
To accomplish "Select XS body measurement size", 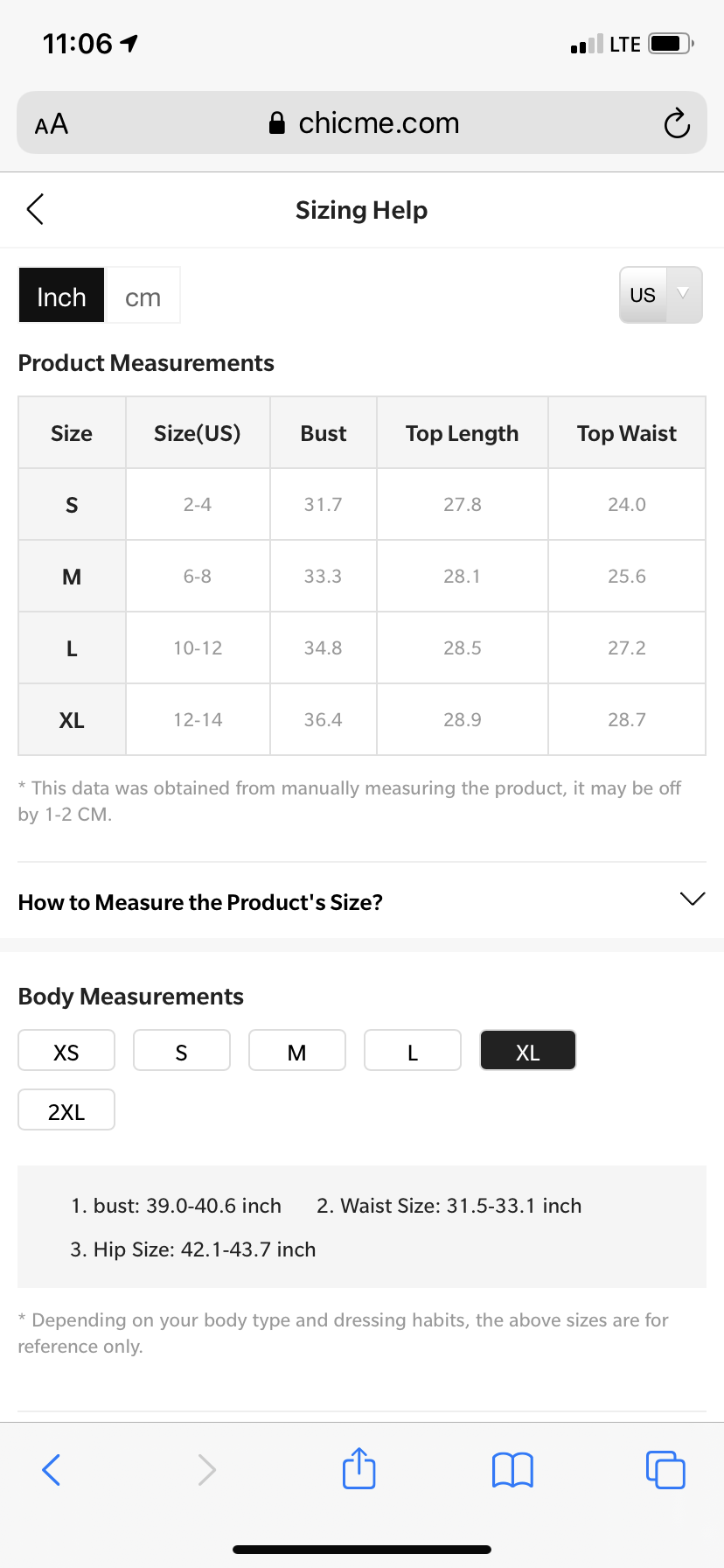I will coord(66,1051).
